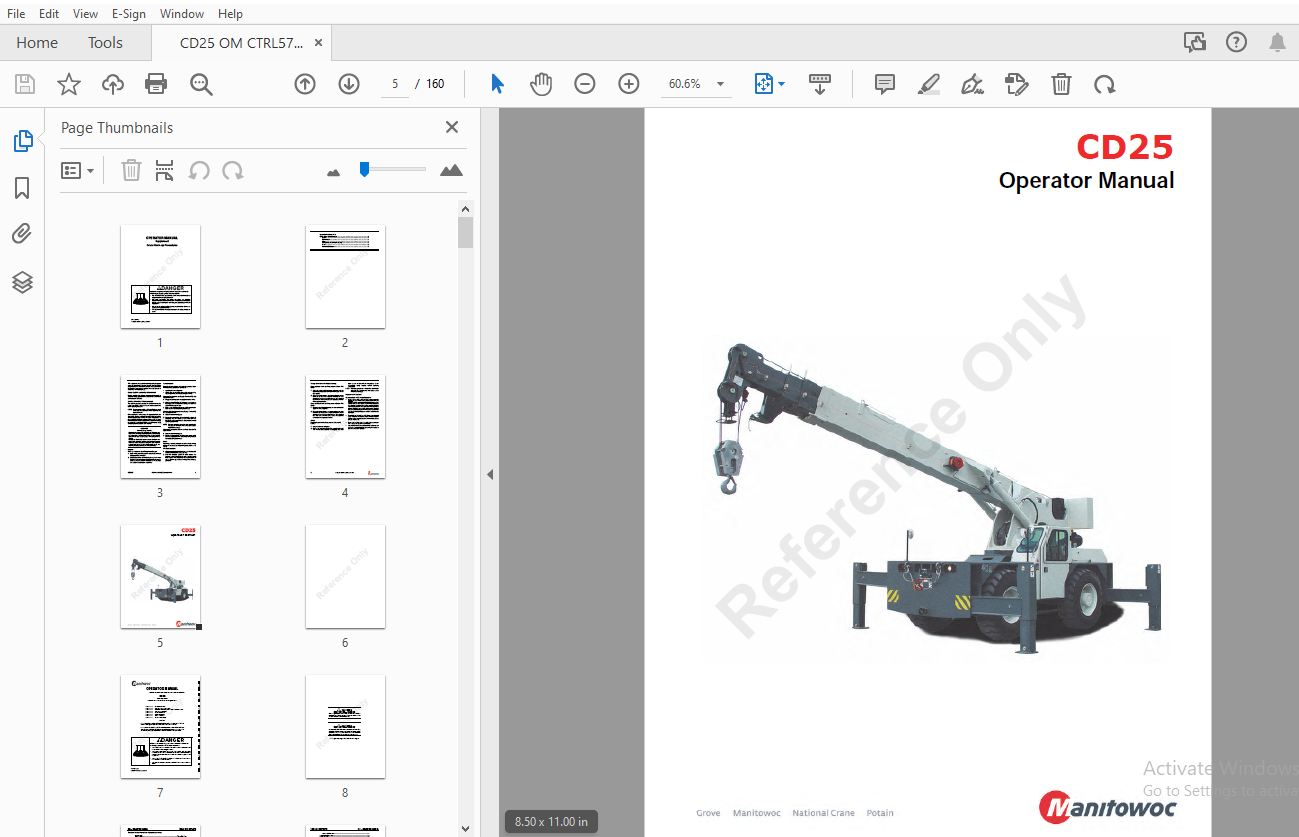Adjust thumbnail size slider handle
1299x837 pixels.
click(365, 169)
